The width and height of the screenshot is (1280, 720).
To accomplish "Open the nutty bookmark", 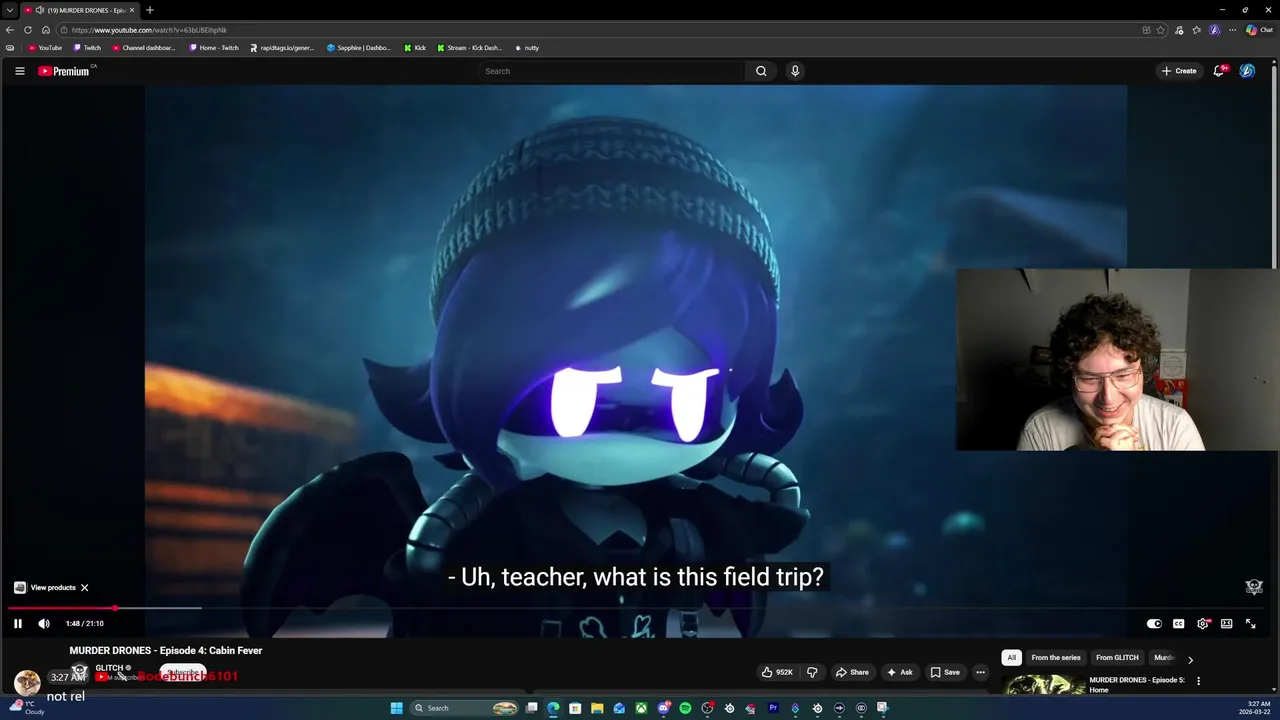I will pyautogui.click(x=527, y=48).
